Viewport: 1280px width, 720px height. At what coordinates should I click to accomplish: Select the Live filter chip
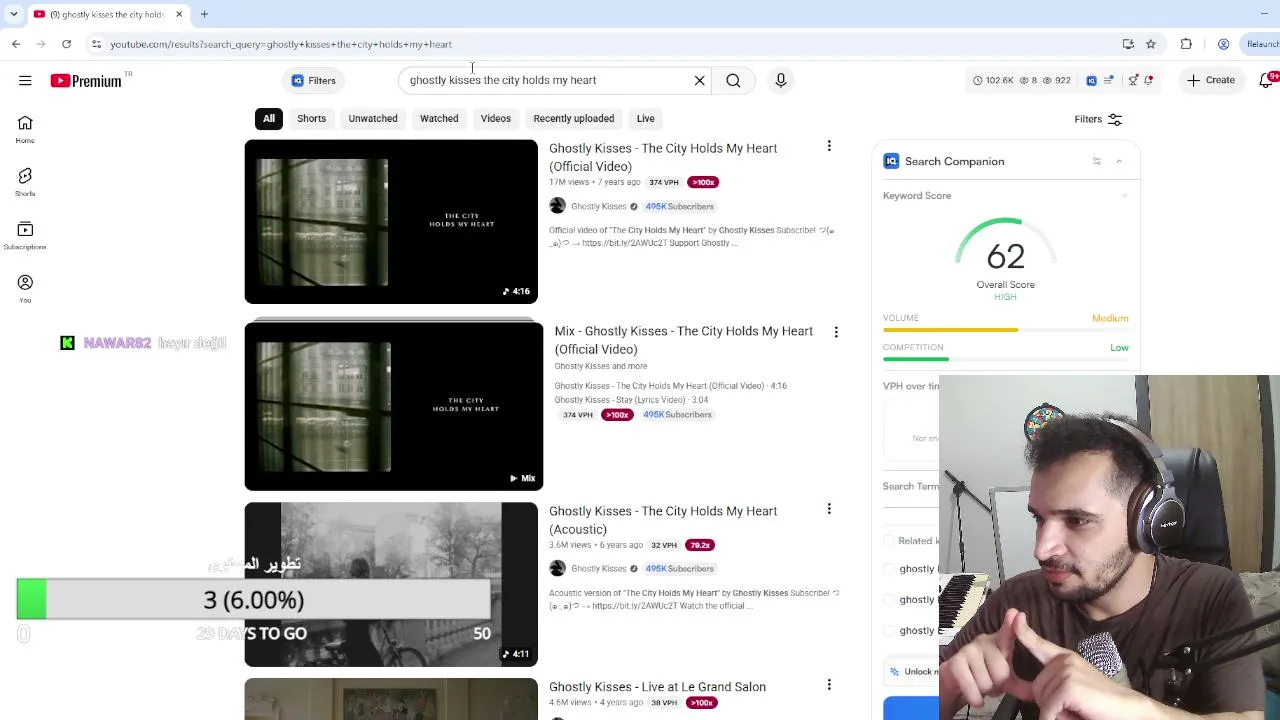[646, 118]
